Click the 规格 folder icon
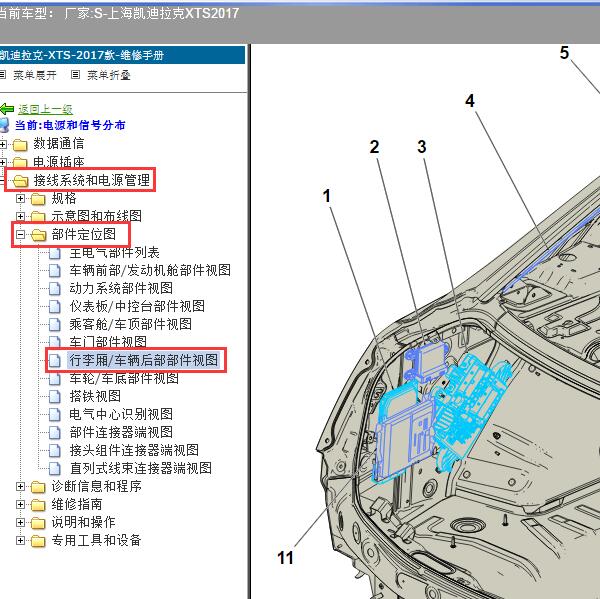The height and width of the screenshot is (599, 600). 38,199
